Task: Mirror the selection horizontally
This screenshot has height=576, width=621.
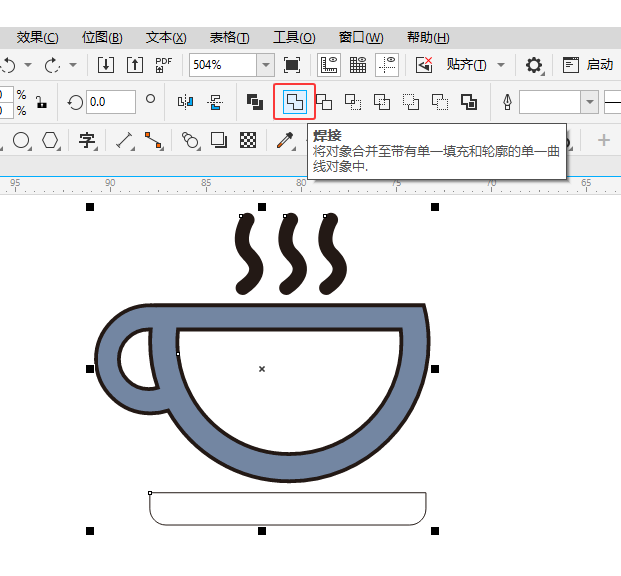Action: coord(185,102)
